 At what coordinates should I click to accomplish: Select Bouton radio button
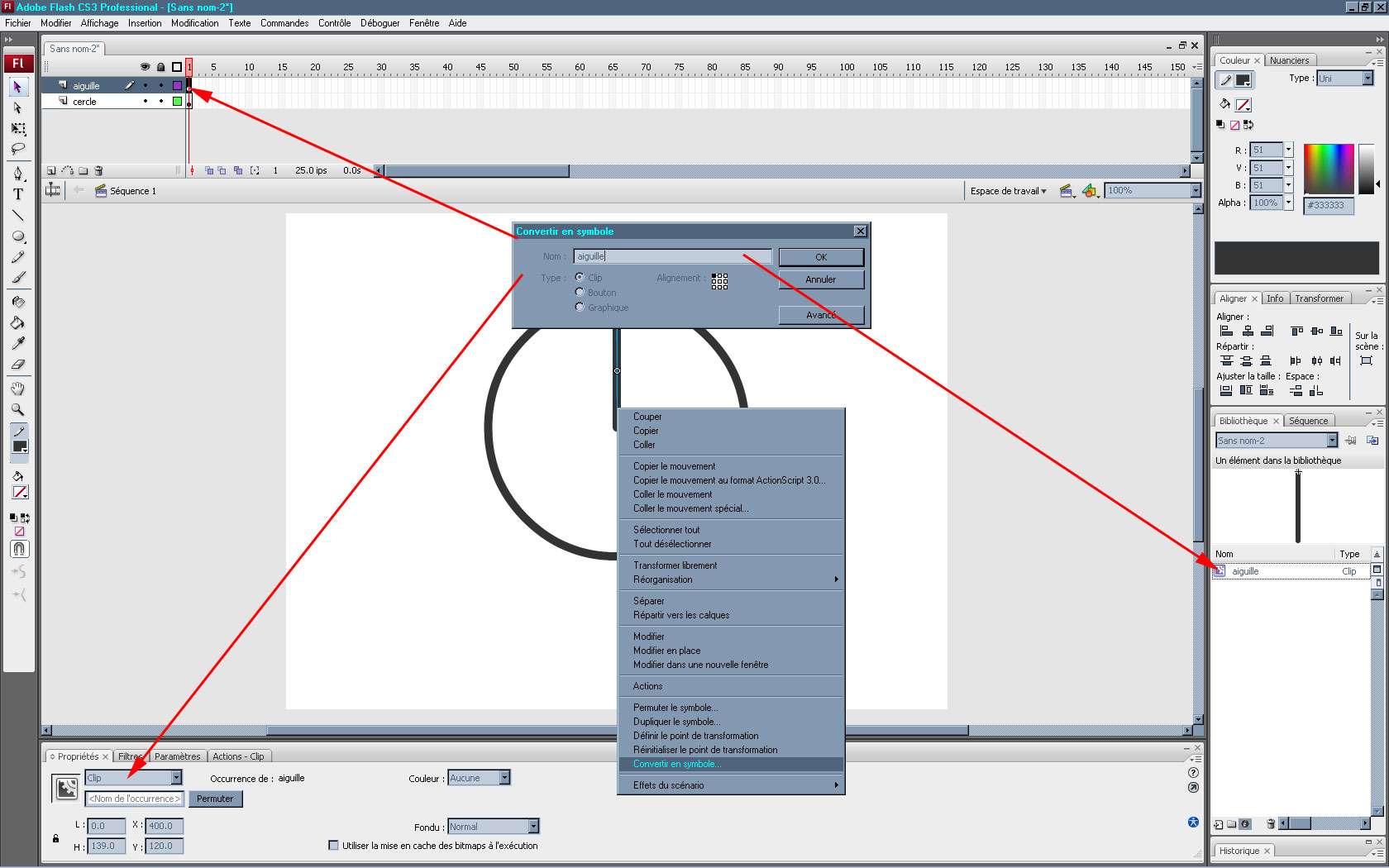coord(580,292)
